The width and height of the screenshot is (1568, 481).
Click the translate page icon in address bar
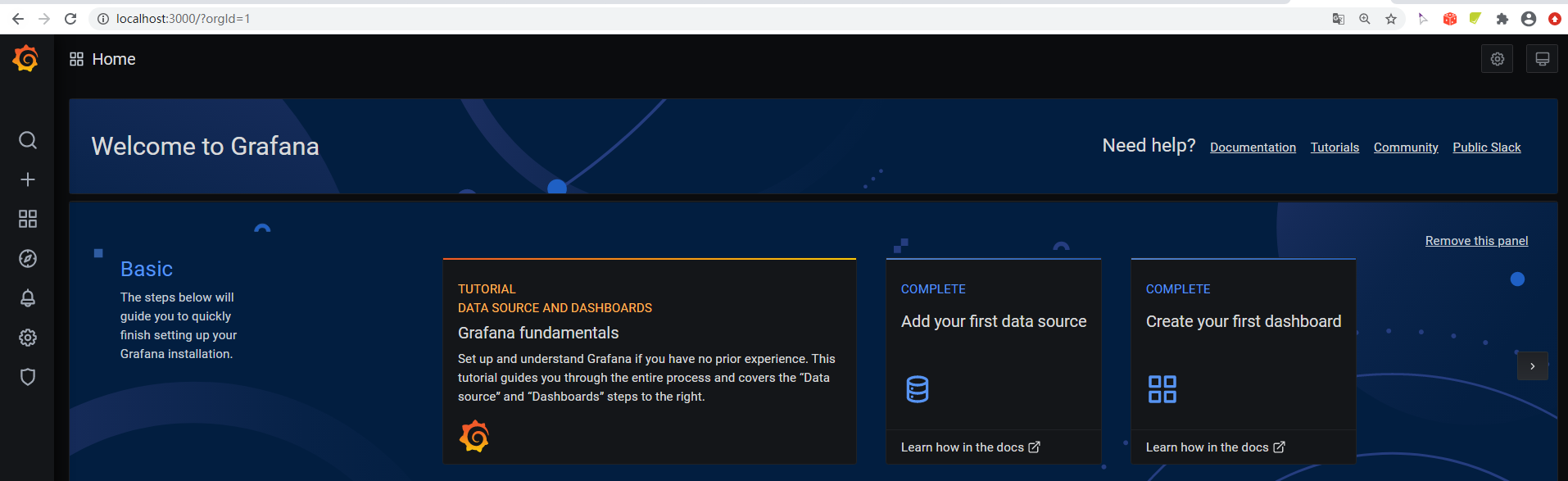pyautogui.click(x=1339, y=19)
